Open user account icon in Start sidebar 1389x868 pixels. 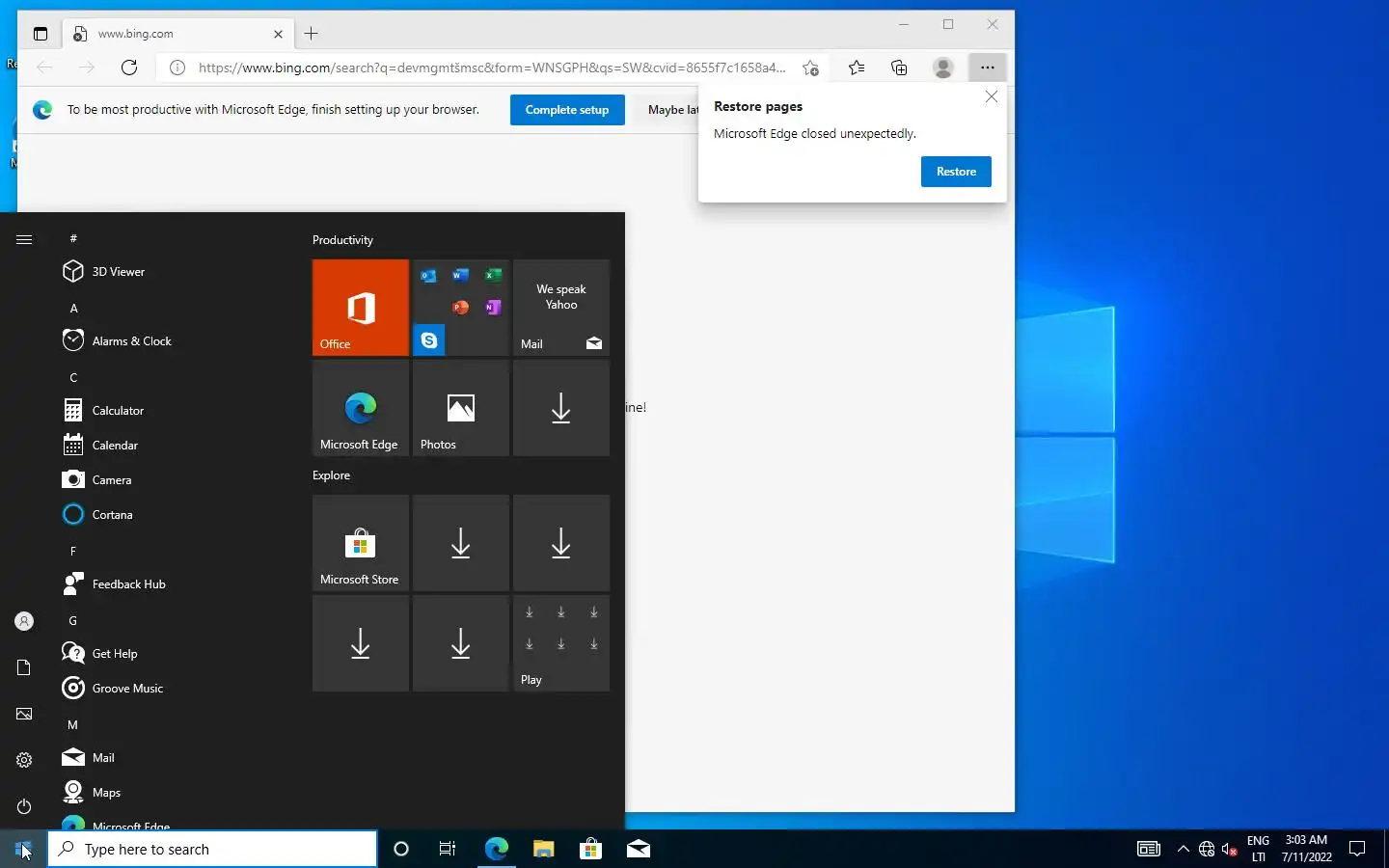tap(24, 621)
